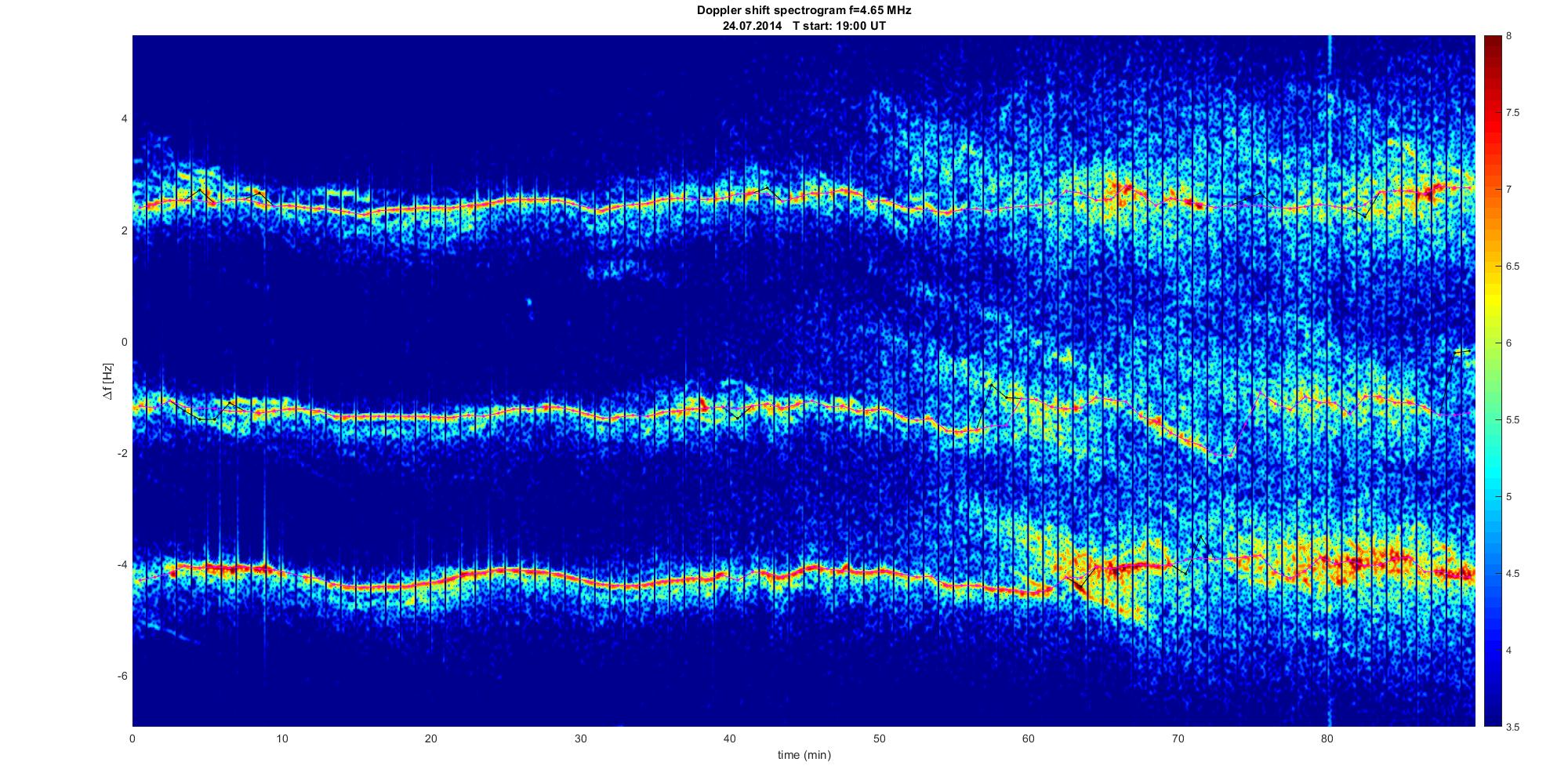
Task: Click the y-axis label 'Δf [Hz]'
Action: (108, 382)
